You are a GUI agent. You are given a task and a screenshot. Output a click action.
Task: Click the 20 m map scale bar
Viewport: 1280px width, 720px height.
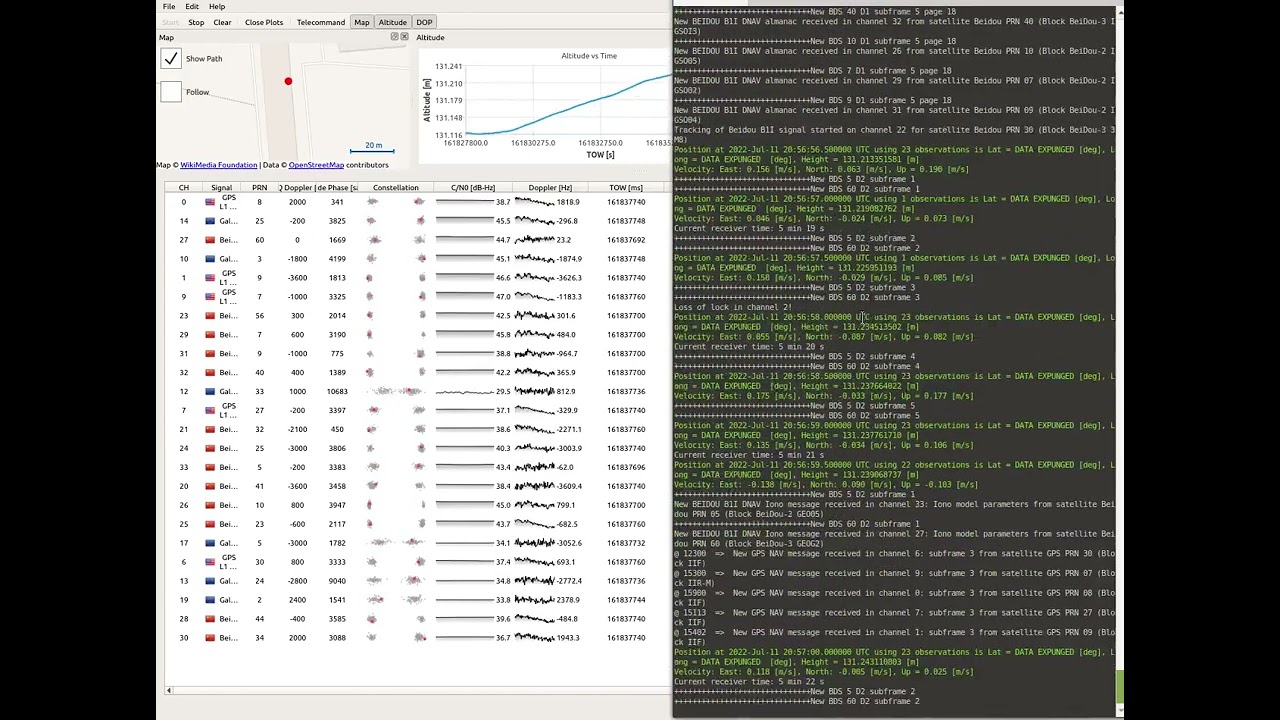[x=373, y=148]
